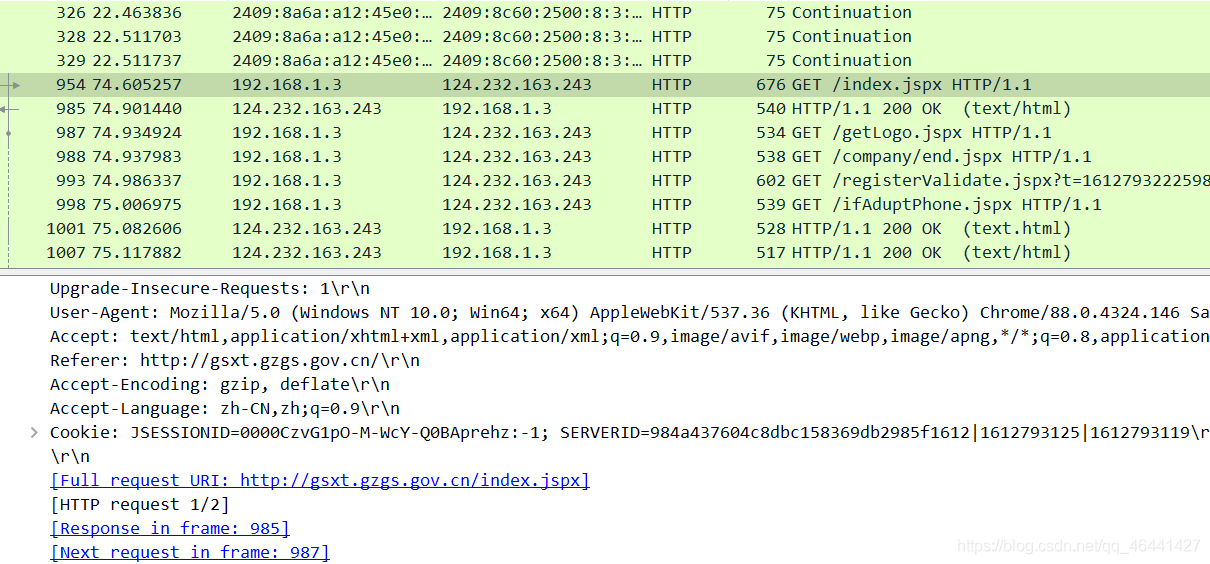Screen dimensions: 1210x564
Task: Select the Accept-Language header line
Action: 225,409
